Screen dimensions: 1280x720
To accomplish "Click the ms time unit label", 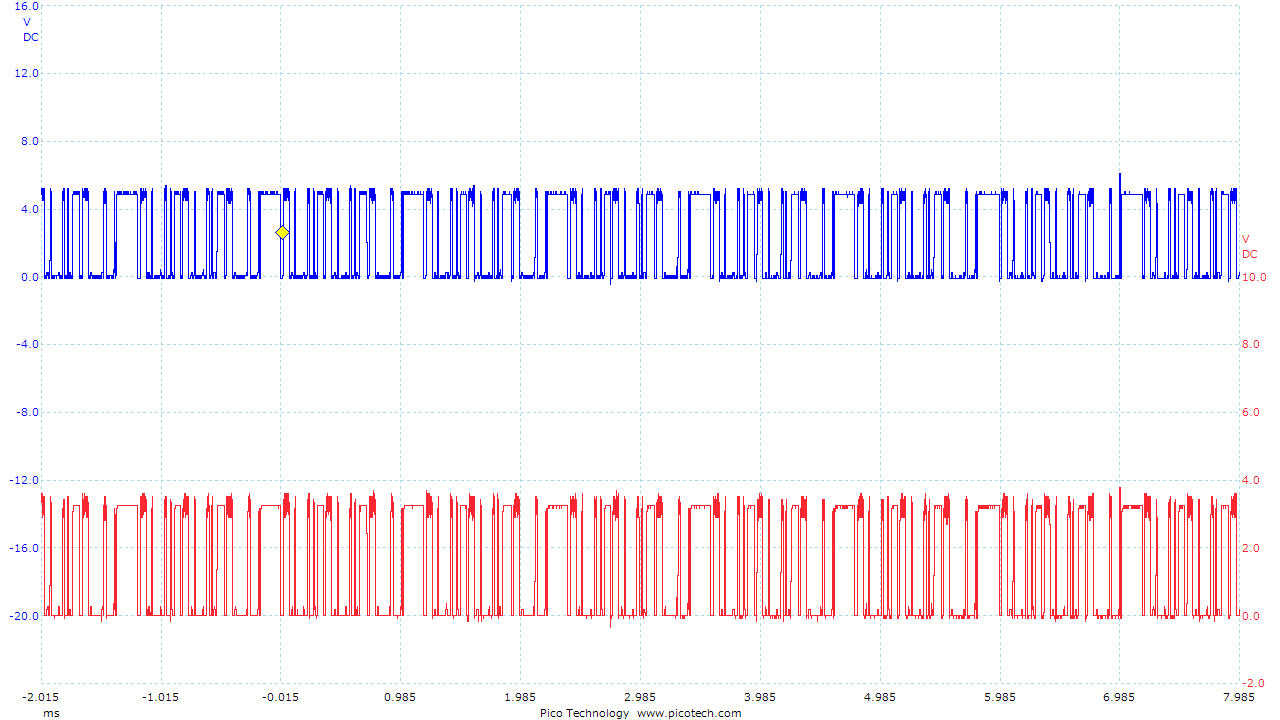I will 50,713.
